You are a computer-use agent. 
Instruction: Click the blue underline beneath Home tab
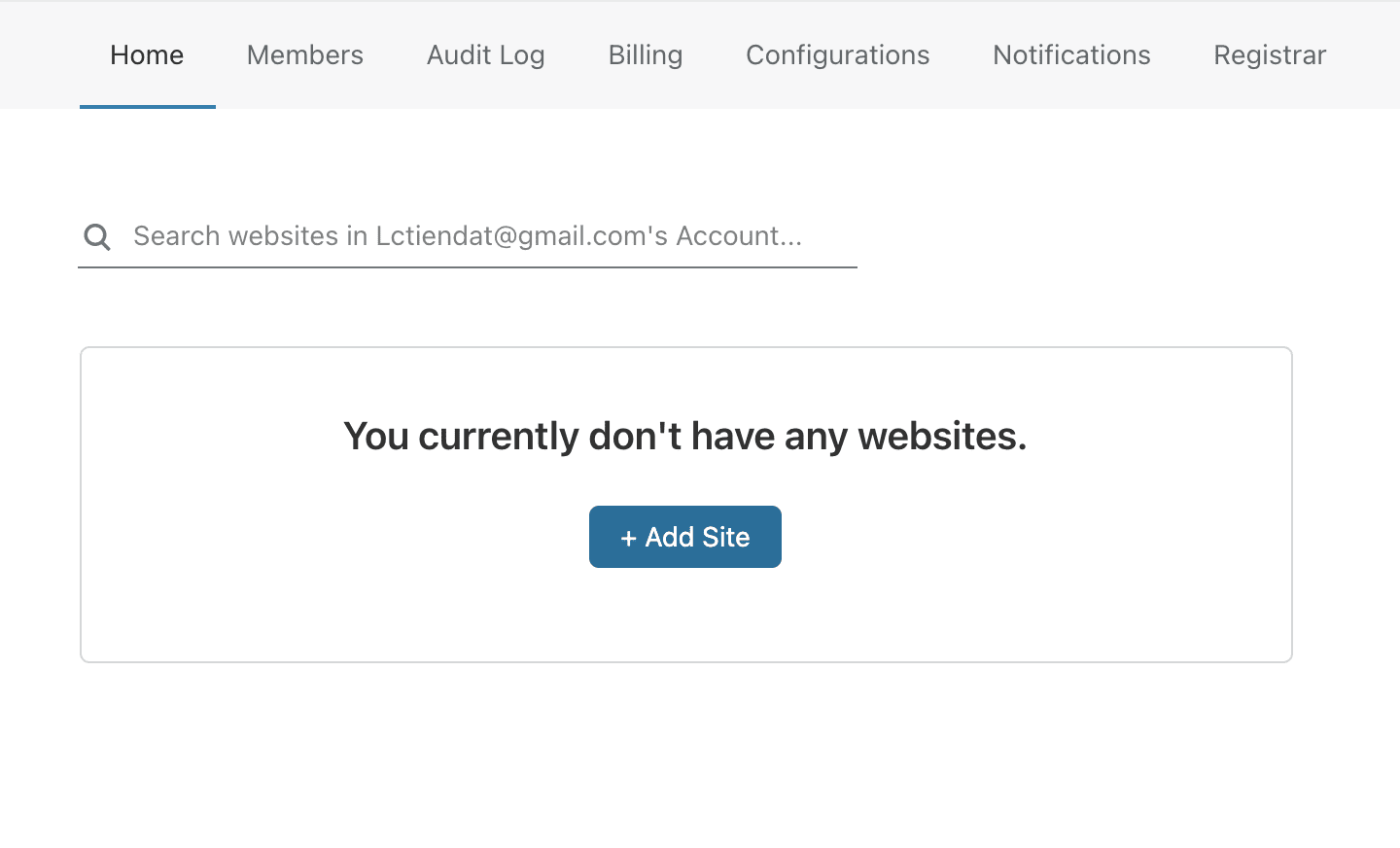(148, 106)
